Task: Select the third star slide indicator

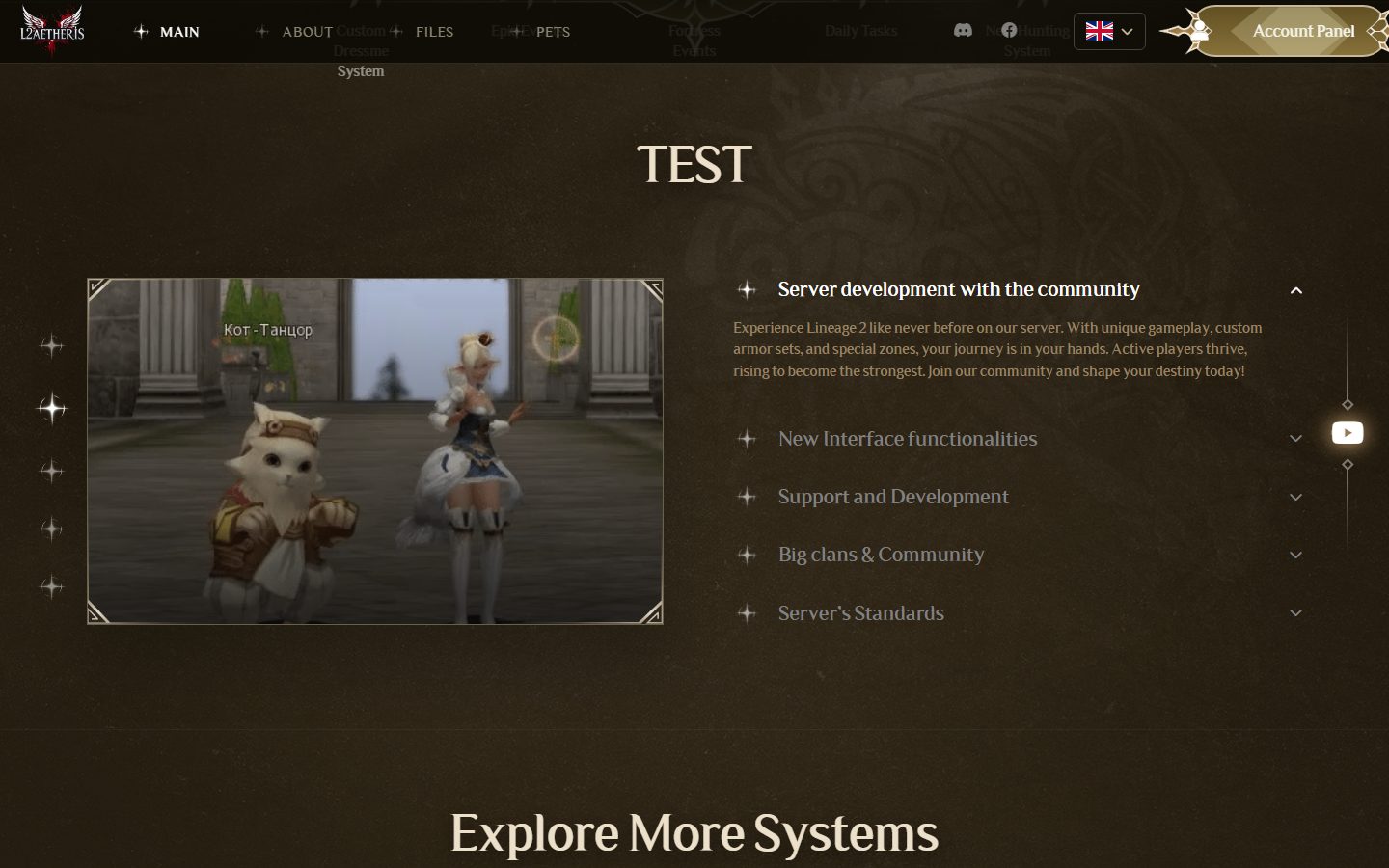Action: coord(51,471)
